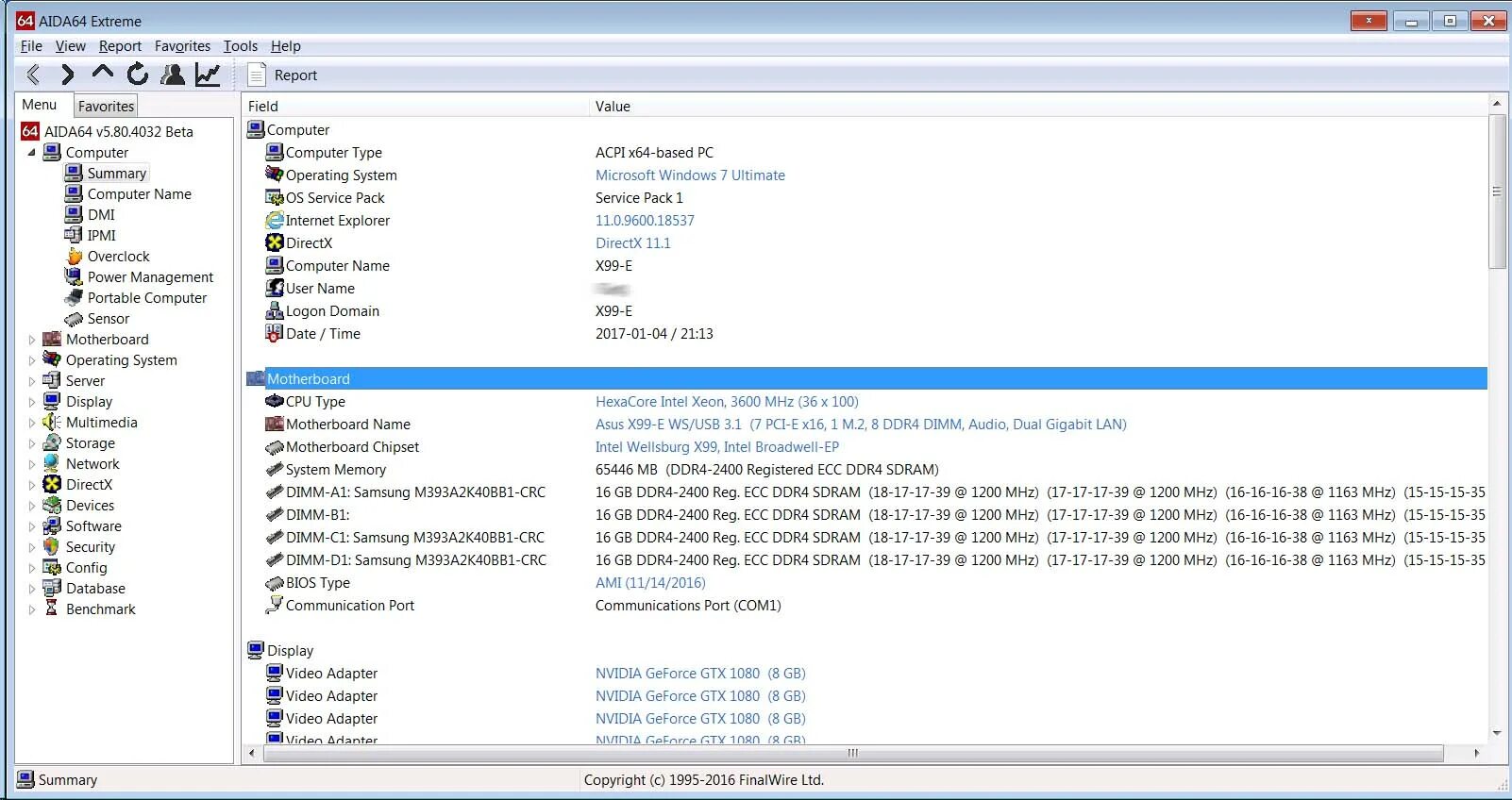Expand the Network tree node

click(x=31, y=464)
